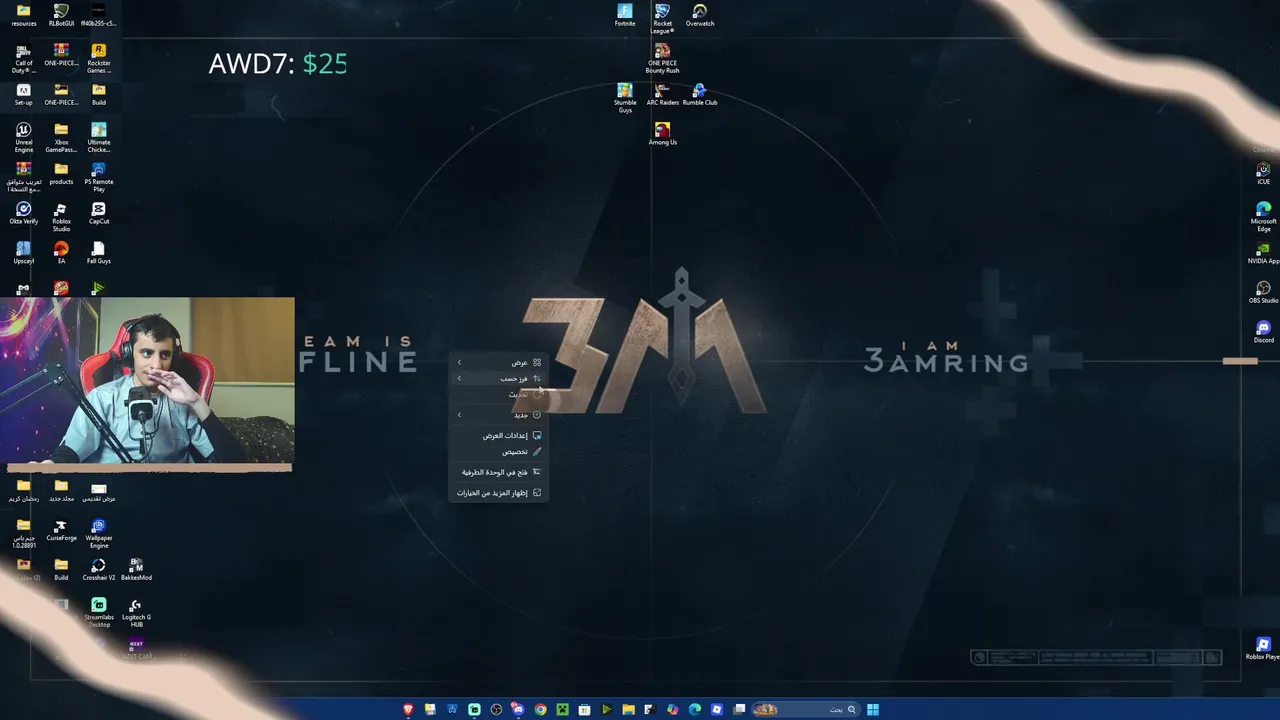Open إعدادات العرض (Display settings)

click(x=498, y=435)
